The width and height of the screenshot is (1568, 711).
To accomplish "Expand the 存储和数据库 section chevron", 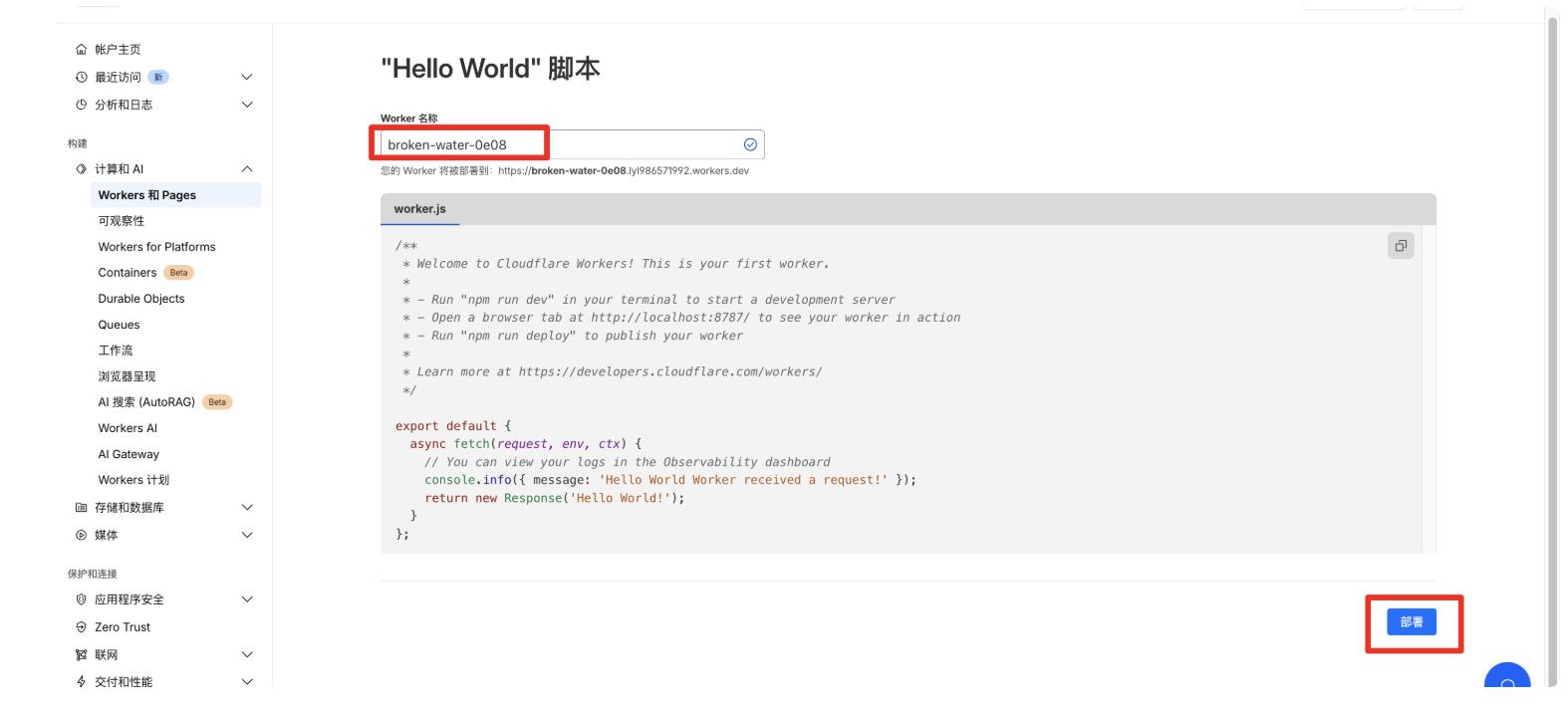I will (247, 508).
